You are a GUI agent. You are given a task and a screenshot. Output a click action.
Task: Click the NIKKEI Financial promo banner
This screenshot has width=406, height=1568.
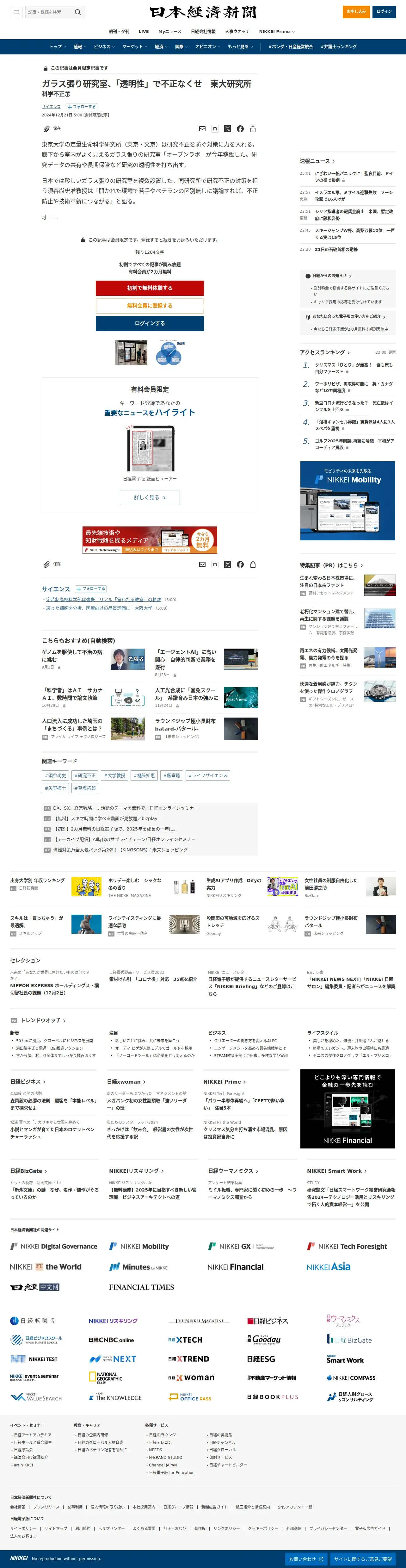[348, 1108]
